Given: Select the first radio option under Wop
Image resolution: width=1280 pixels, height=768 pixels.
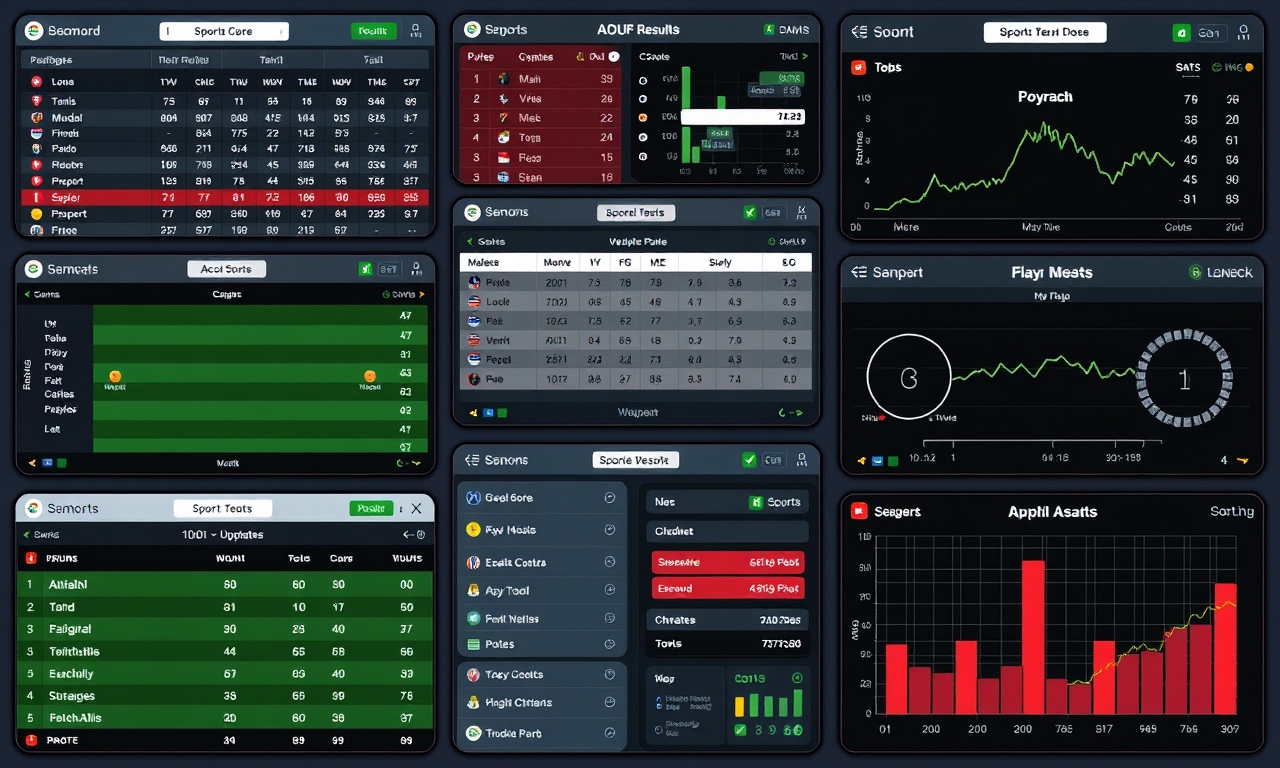Looking at the screenshot, I should 657,698.
